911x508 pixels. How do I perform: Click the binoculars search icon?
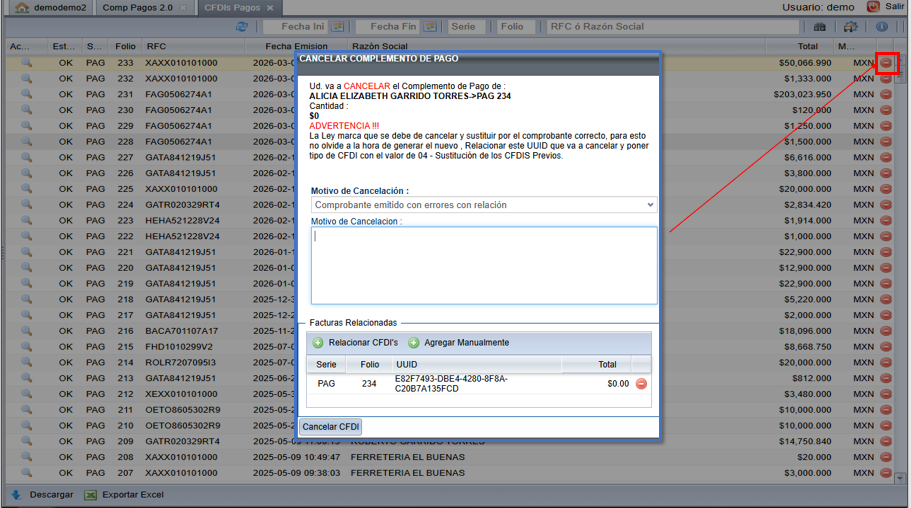820,27
